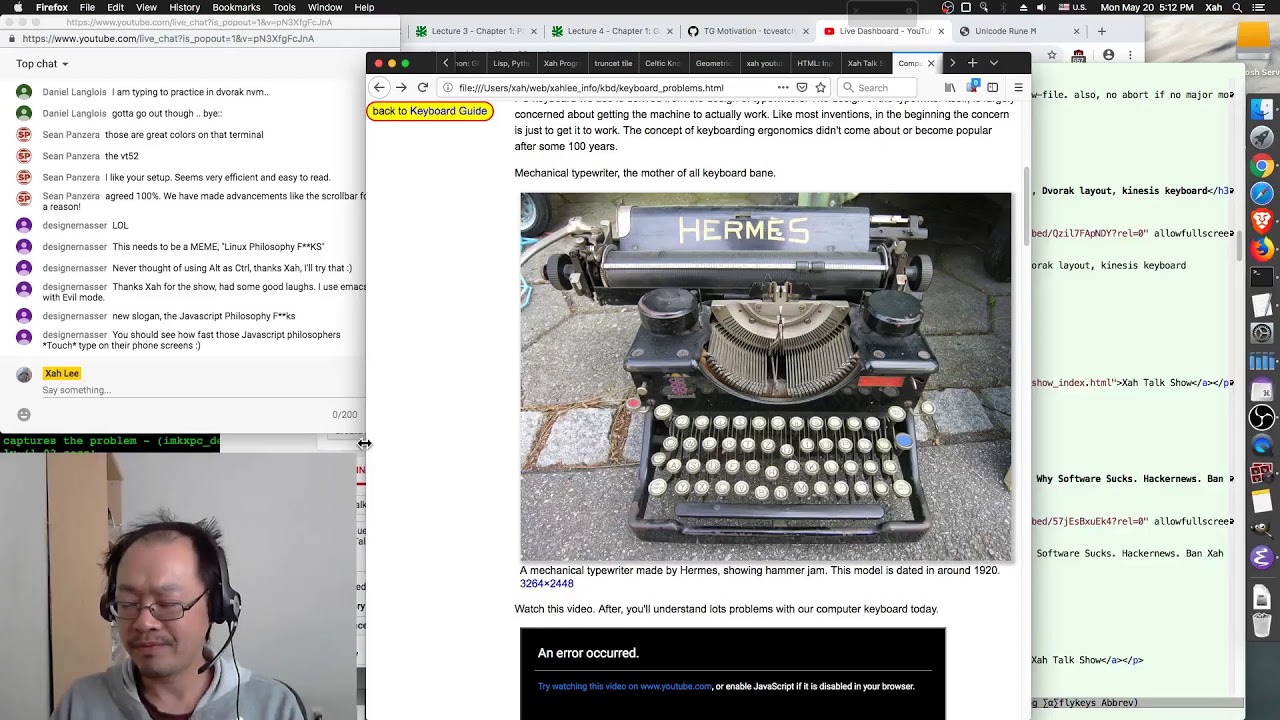Click the profile avatar in background browser toolbar
This screenshot has width=1280, height=720.
1108,55
